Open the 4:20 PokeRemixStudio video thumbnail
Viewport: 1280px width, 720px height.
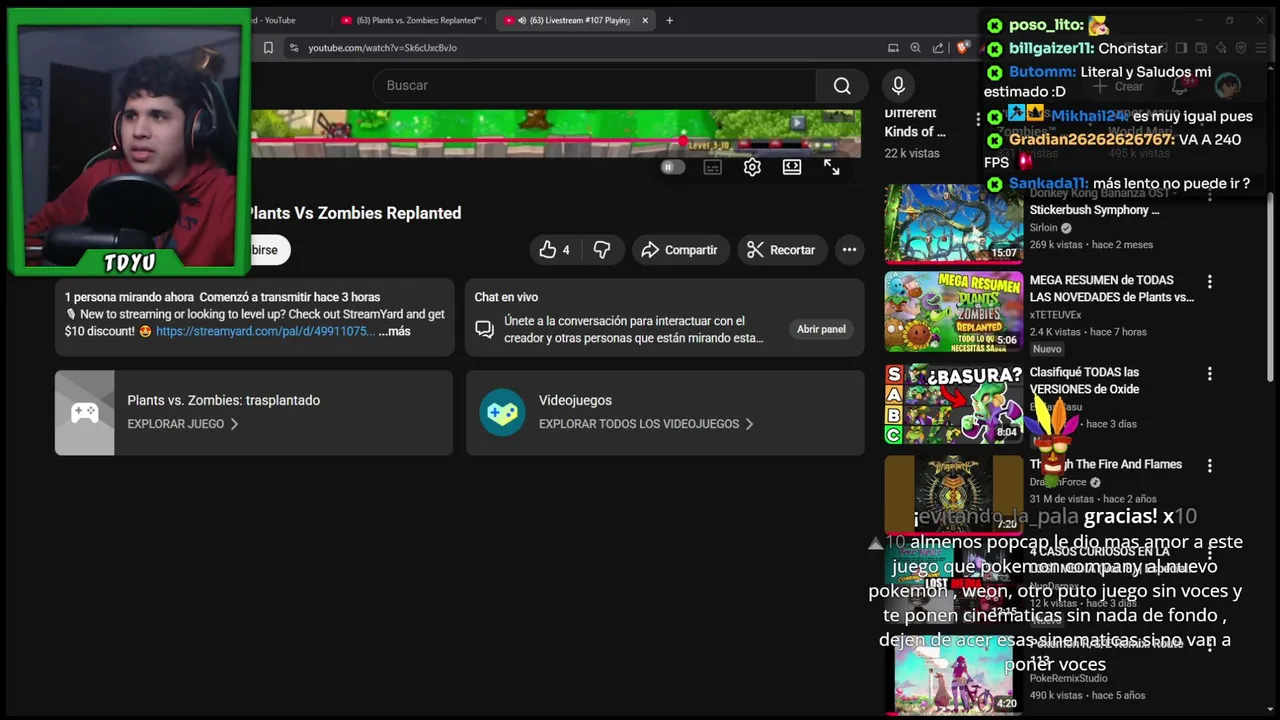point(954,675)
